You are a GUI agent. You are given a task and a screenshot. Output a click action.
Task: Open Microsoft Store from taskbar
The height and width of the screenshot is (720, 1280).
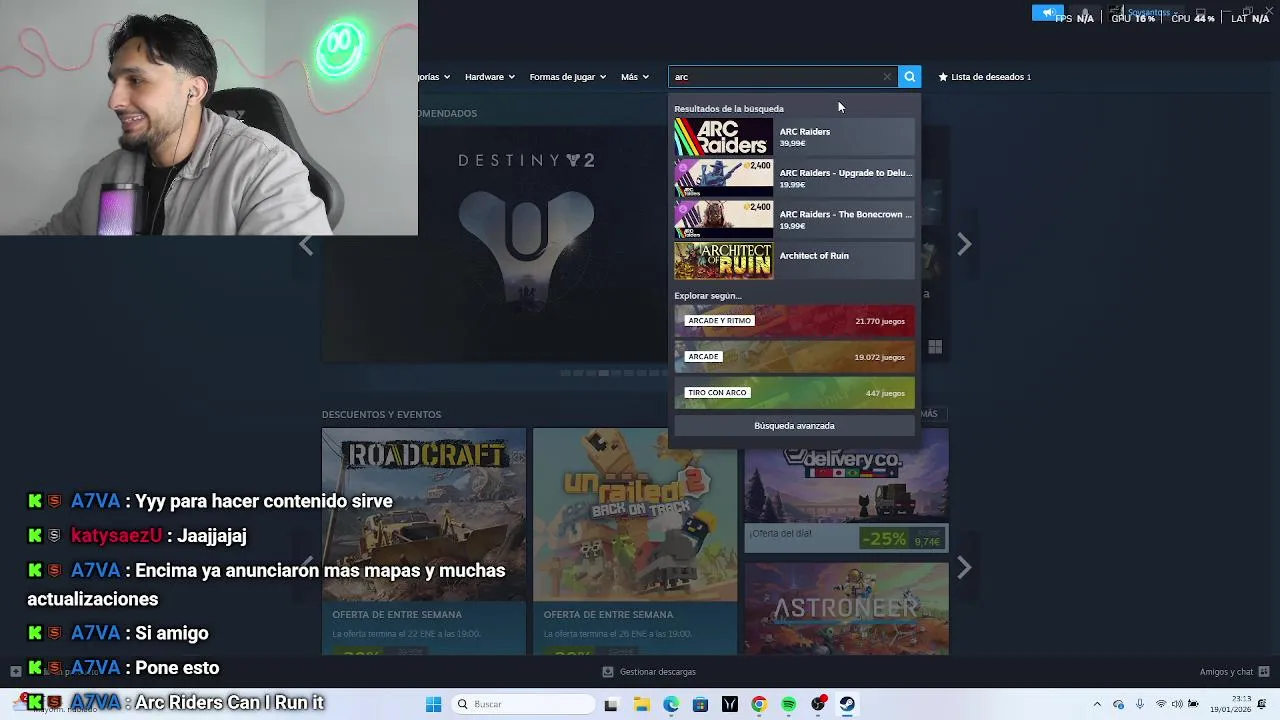[700, 704]
